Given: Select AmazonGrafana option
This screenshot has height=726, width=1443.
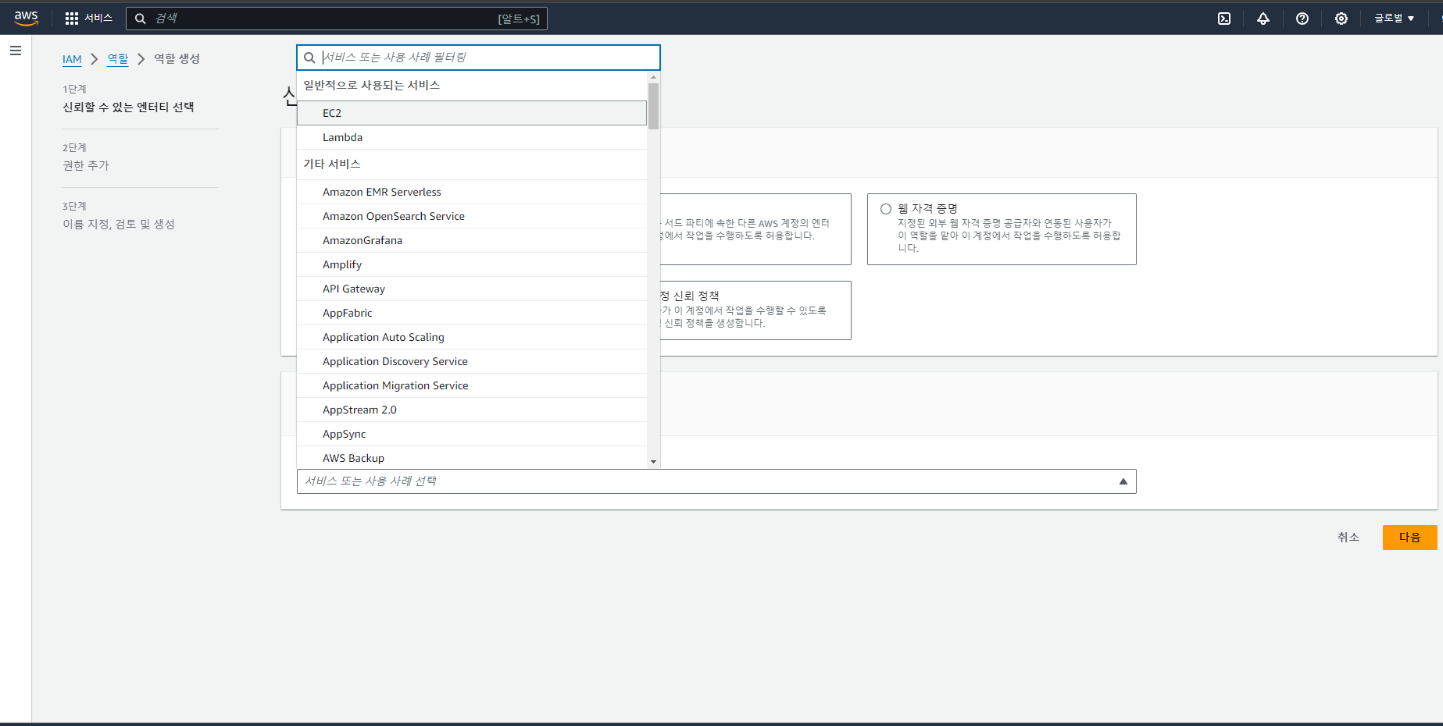Looking at the screenshot, I should [x=472, y=240].
